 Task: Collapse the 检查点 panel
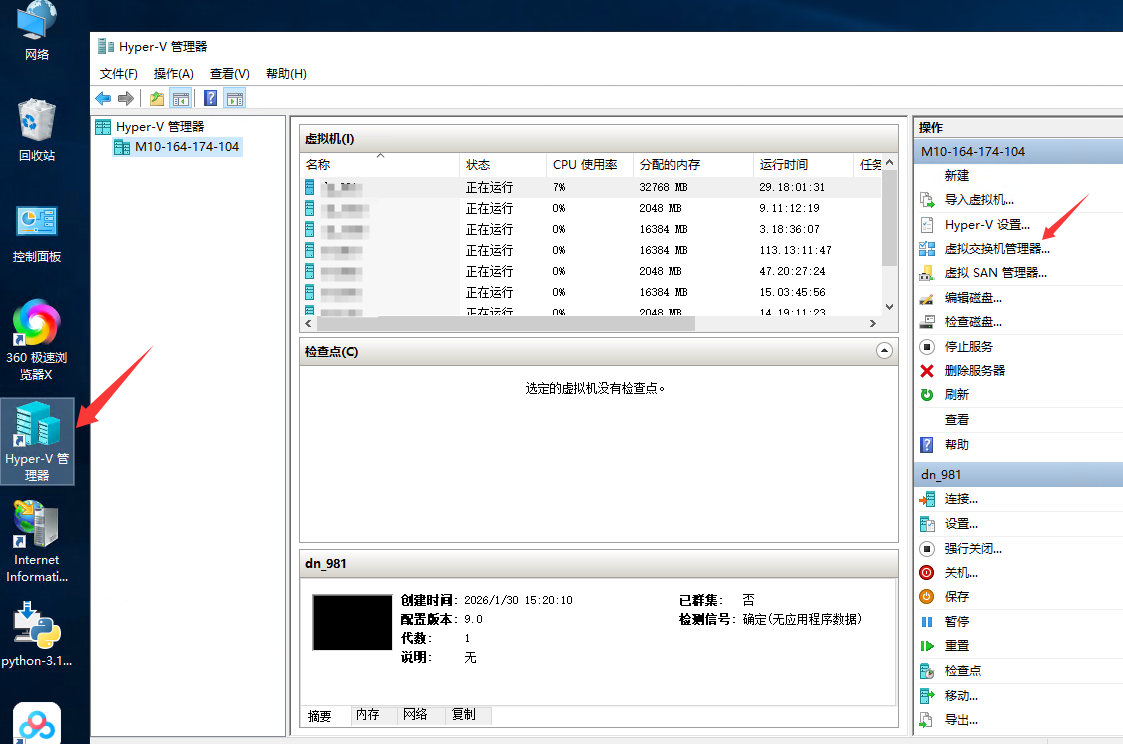(884, 351)
